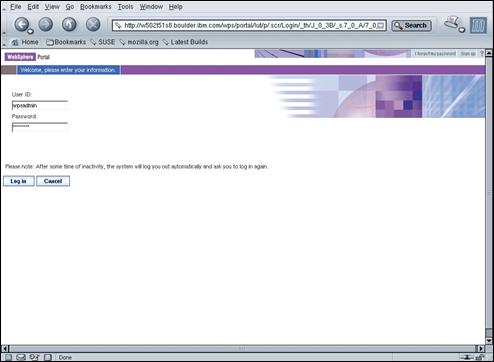Open the File menu
This screenshot has width=494, height=362.
pyautogui.click(x=16, y=7)
